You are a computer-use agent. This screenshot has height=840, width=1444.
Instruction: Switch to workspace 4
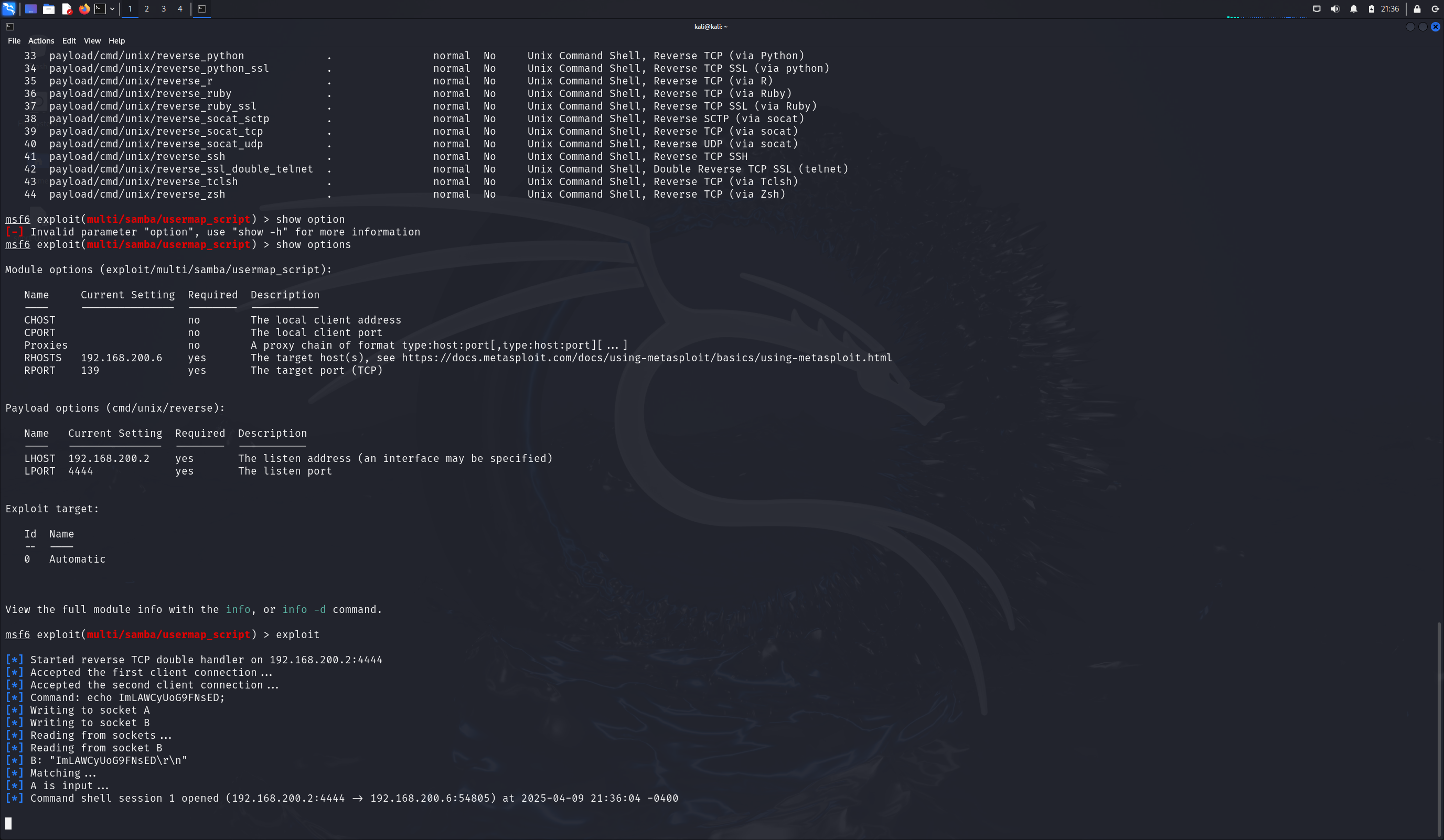(x=180, y=8)
